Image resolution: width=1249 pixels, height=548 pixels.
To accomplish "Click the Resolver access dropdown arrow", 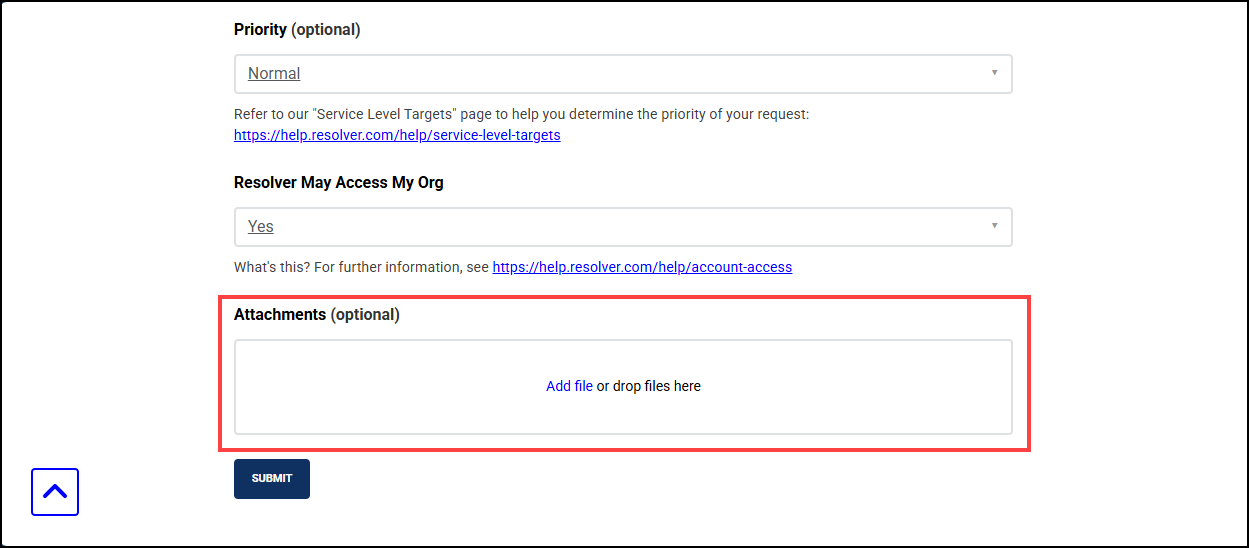I will (994, 226).
